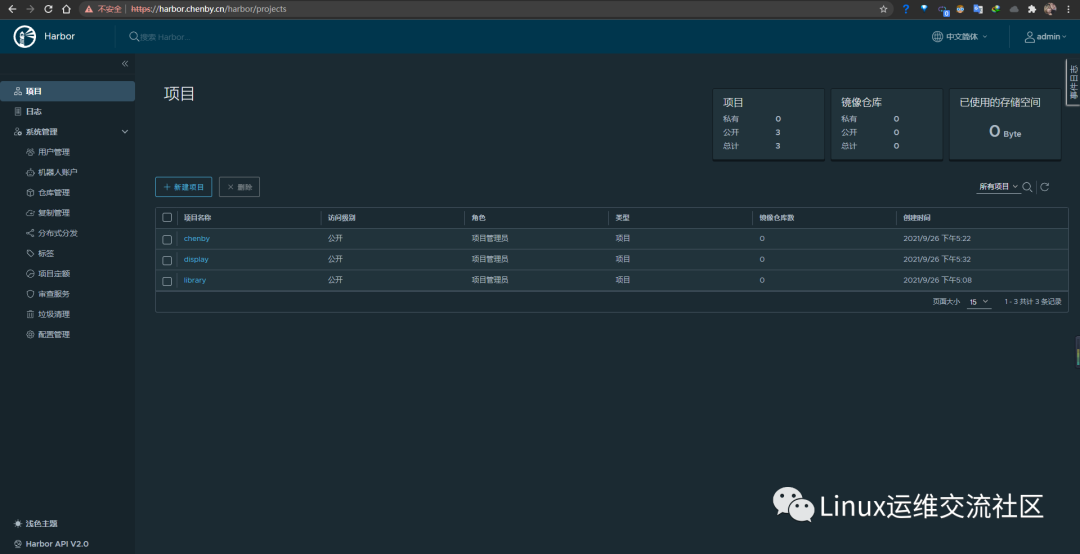Check the chenby project checkbox
Viewport: 1080px width, 554px height.
[x=167, y=239]
